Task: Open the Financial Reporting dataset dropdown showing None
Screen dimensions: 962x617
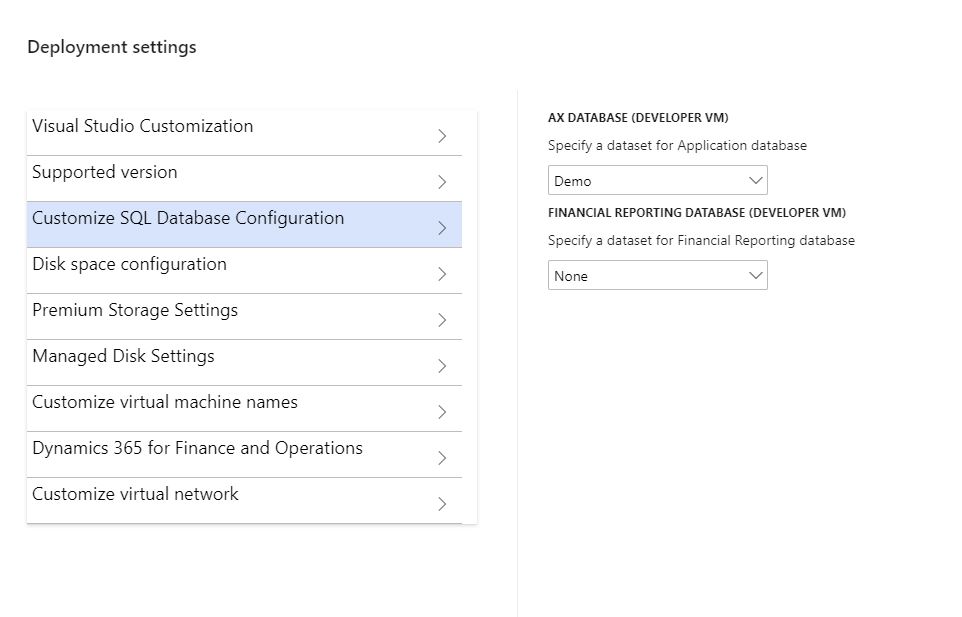Action: pyautogui.click(x=657, y=275)
